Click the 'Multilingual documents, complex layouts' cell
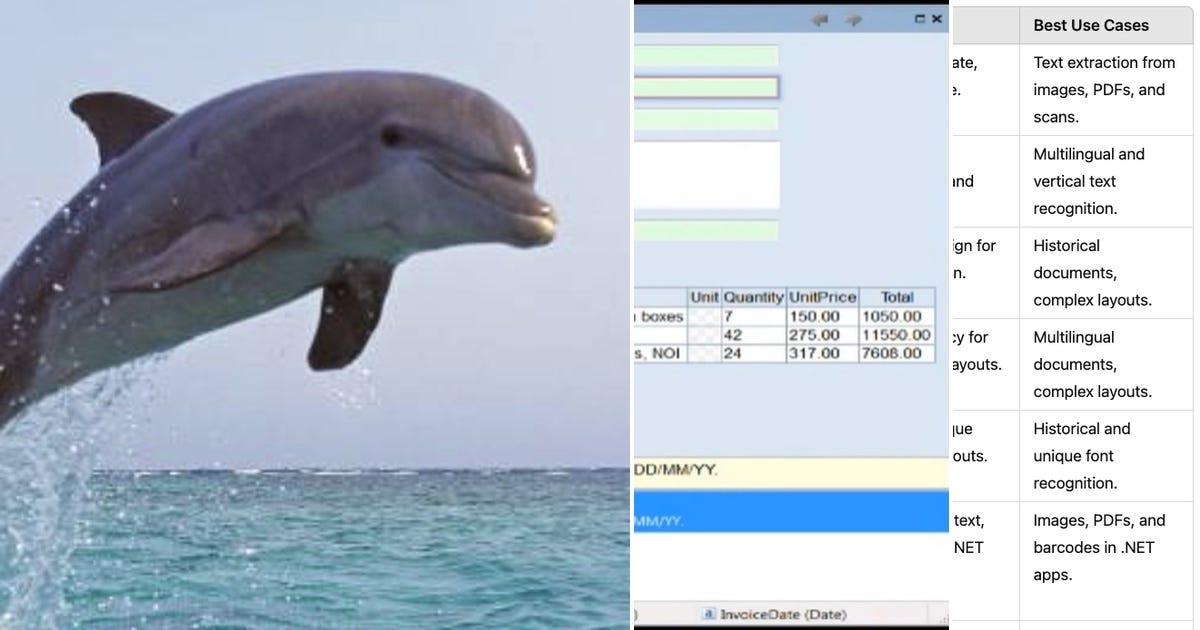 1106,364
